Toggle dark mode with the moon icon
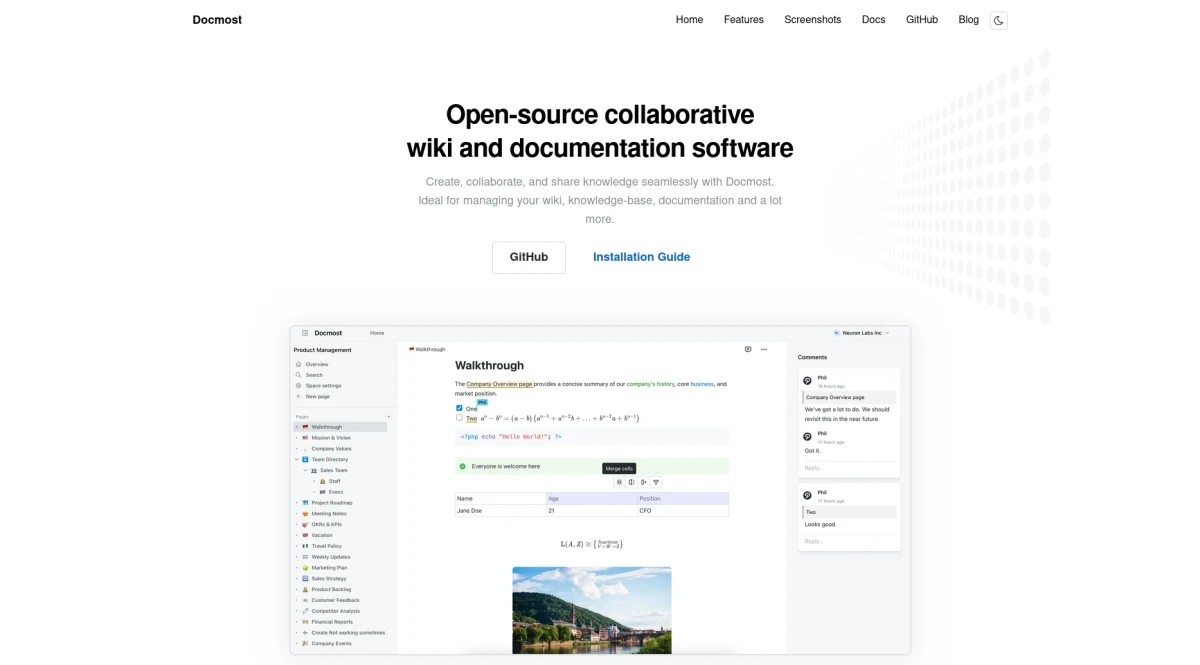The width and height of the screenshot is (1200, 665). (998, 20)
